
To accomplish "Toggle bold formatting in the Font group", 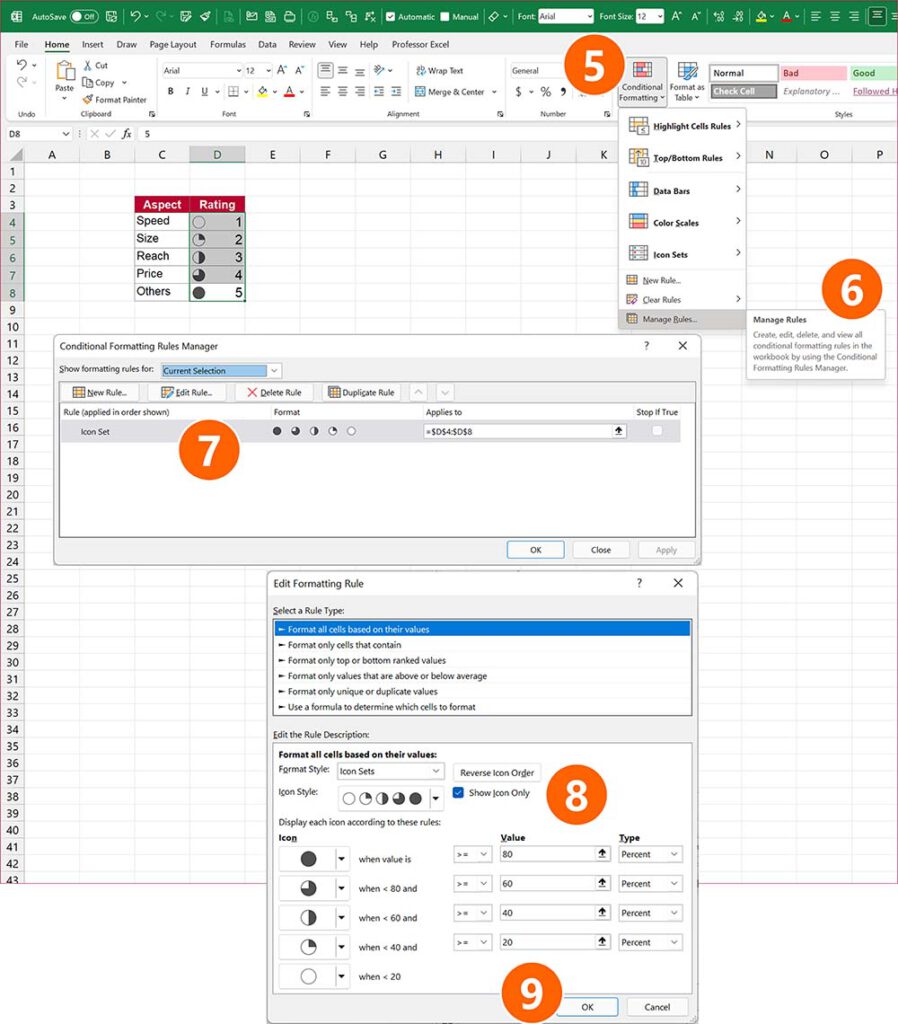I will 171,91.
